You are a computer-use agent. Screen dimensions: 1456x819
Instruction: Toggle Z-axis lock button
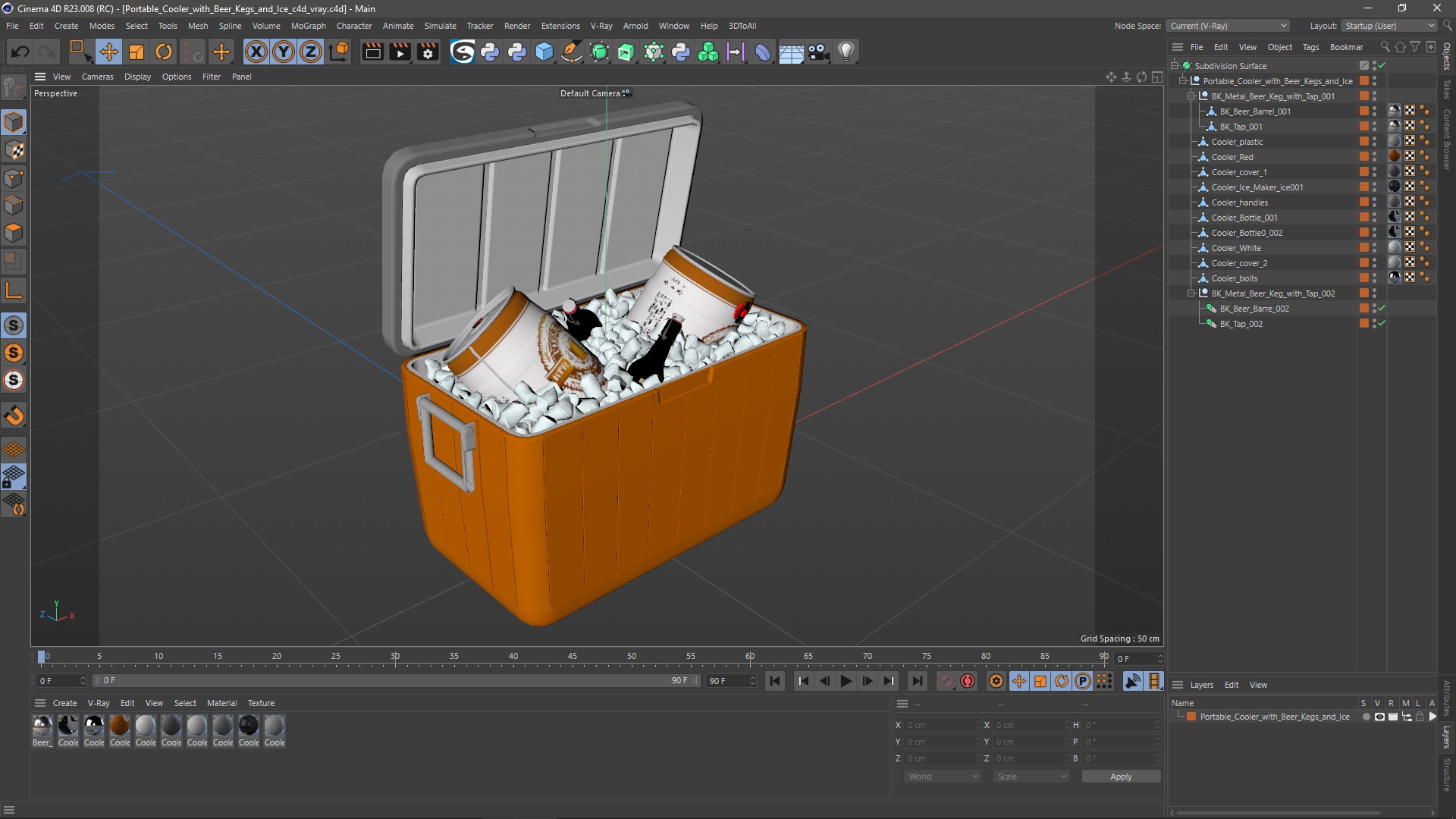pos(311,52)
